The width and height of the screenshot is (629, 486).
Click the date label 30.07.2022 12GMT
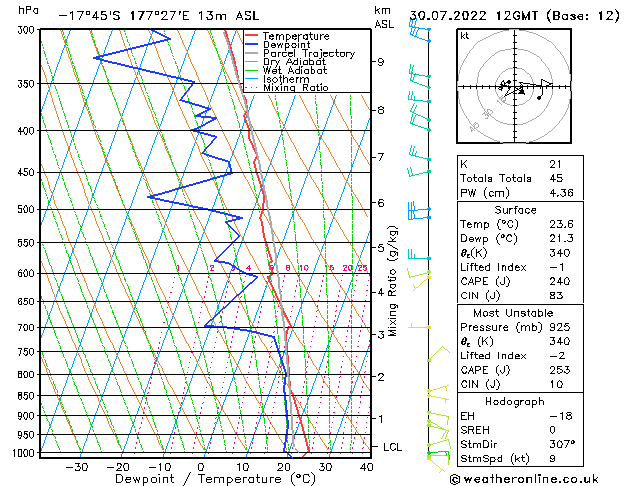pos(474,16)
